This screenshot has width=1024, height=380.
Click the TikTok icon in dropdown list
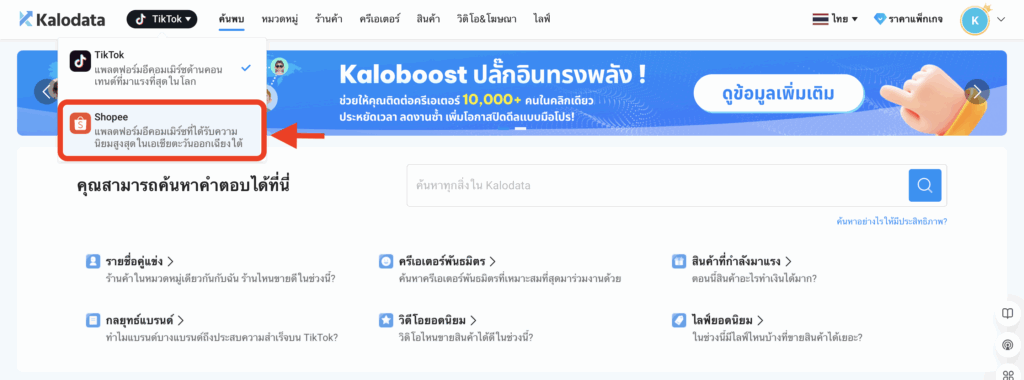pyautogui.click(x=80, y=61)
